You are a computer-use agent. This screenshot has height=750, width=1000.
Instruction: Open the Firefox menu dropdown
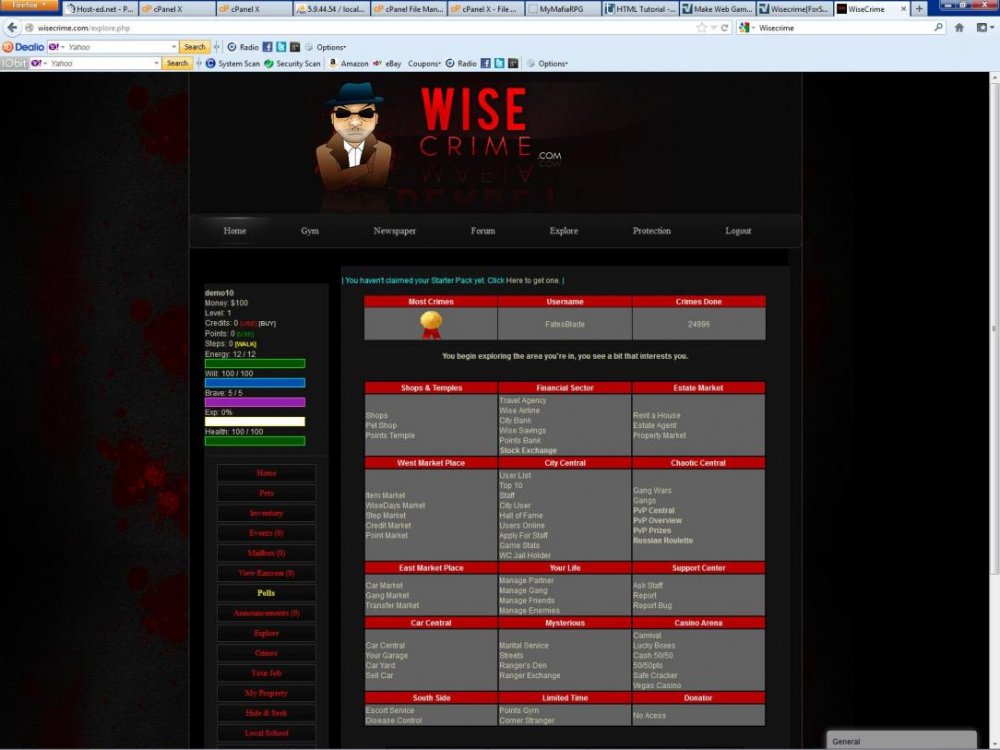(x=29, y=5)
